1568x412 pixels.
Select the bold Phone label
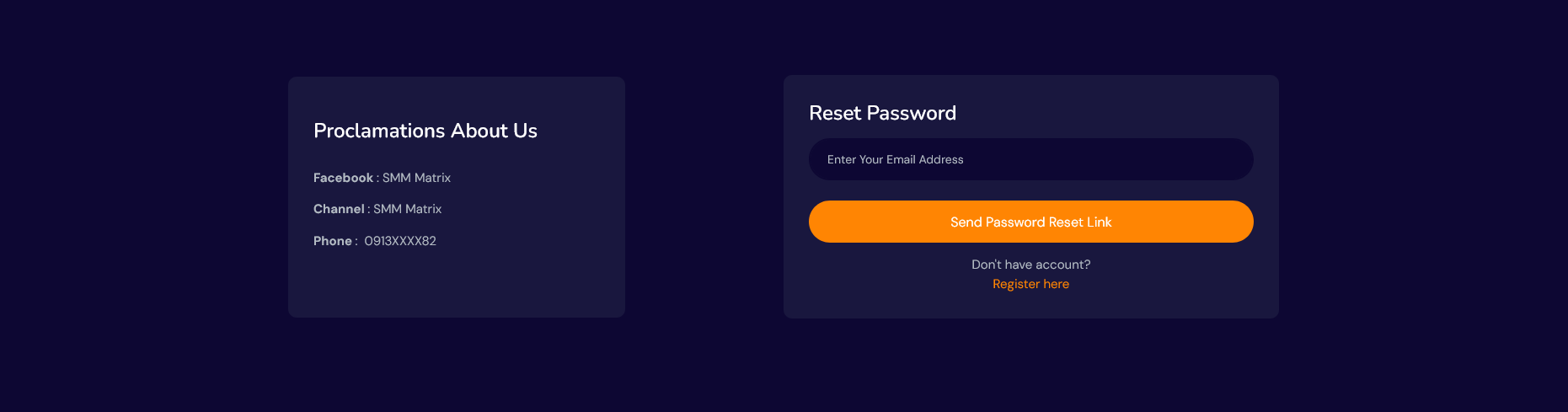[x=333, y=241]
